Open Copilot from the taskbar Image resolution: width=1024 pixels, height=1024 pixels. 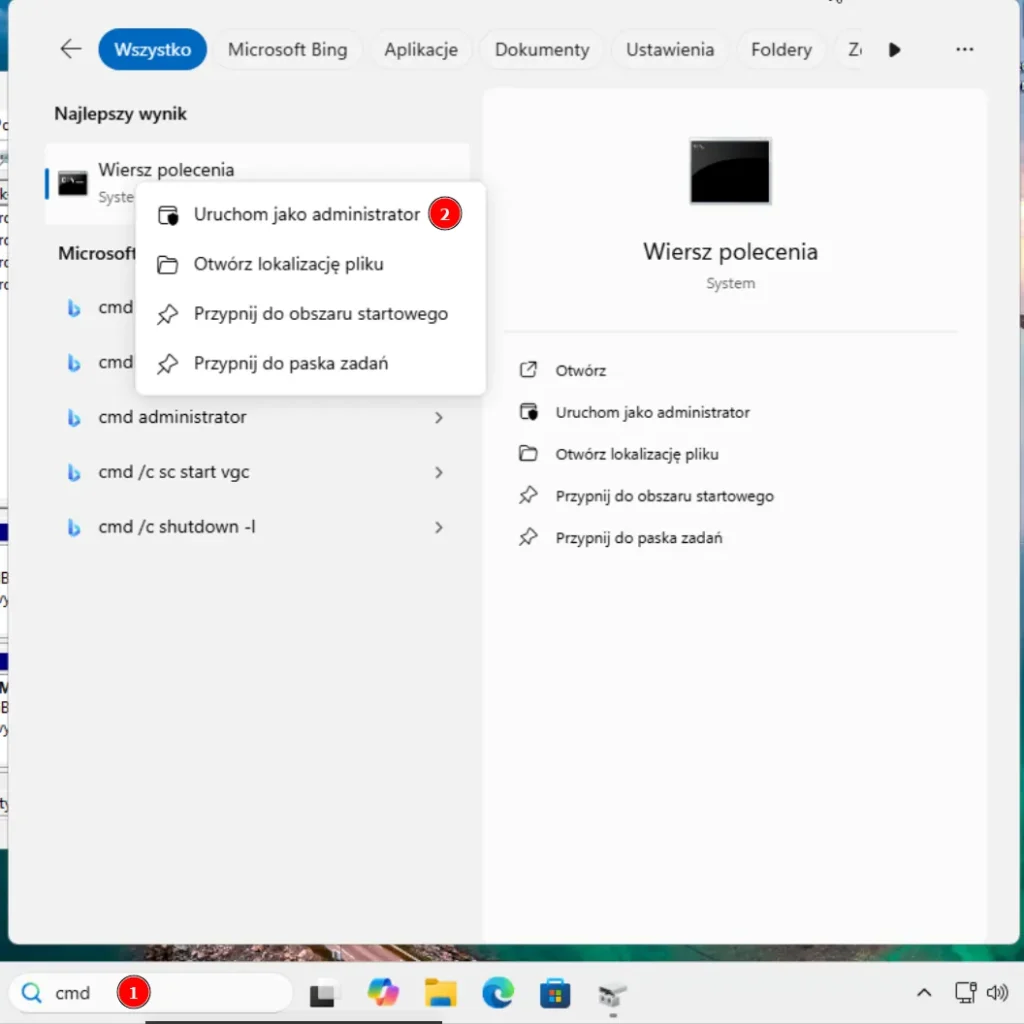383,993
